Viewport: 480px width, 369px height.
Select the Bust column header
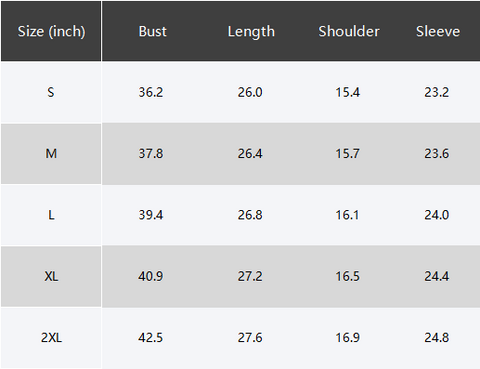pyautogui.click(x=152, y=31)
